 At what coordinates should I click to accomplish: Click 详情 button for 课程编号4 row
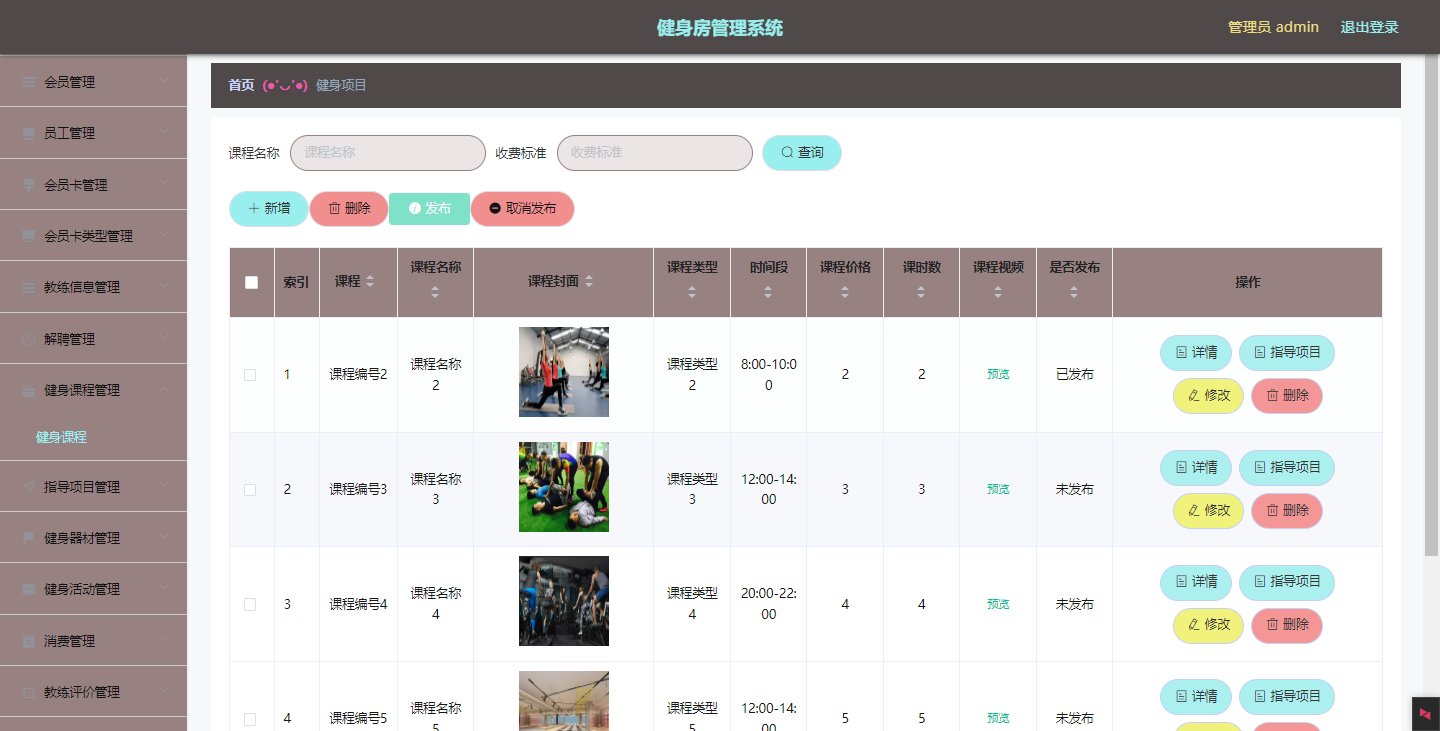click(x=1196, y=582)
